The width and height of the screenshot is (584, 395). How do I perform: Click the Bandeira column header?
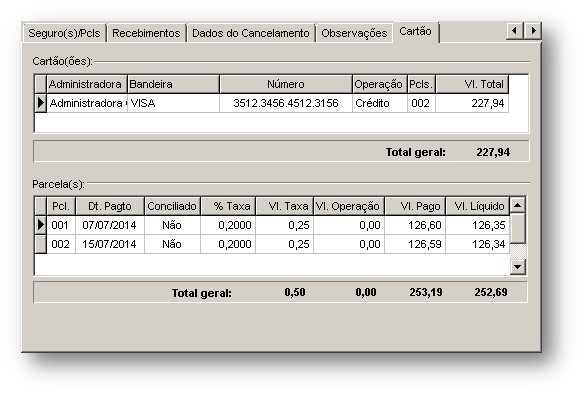pos(173,84)
